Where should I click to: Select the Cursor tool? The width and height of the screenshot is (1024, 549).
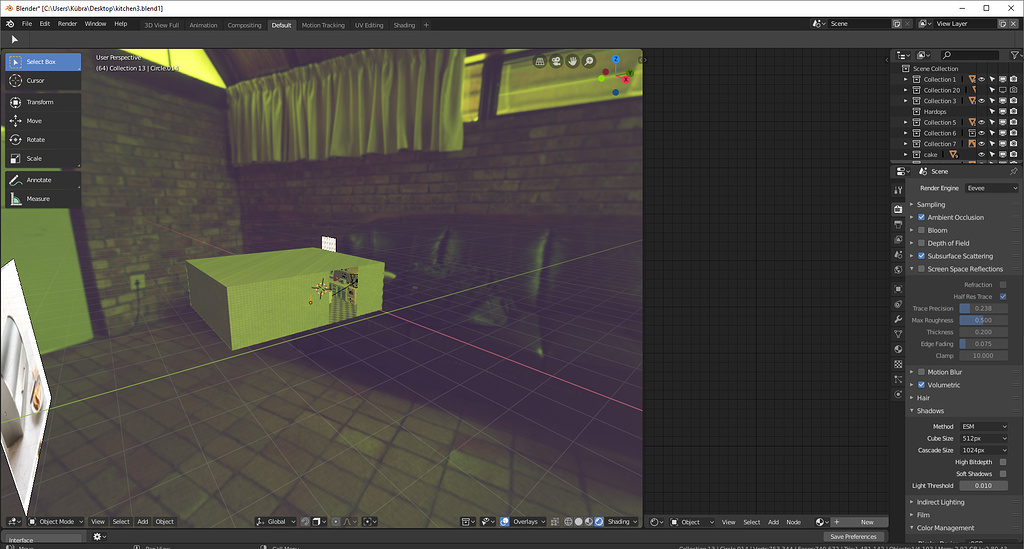tap(43, 81)
